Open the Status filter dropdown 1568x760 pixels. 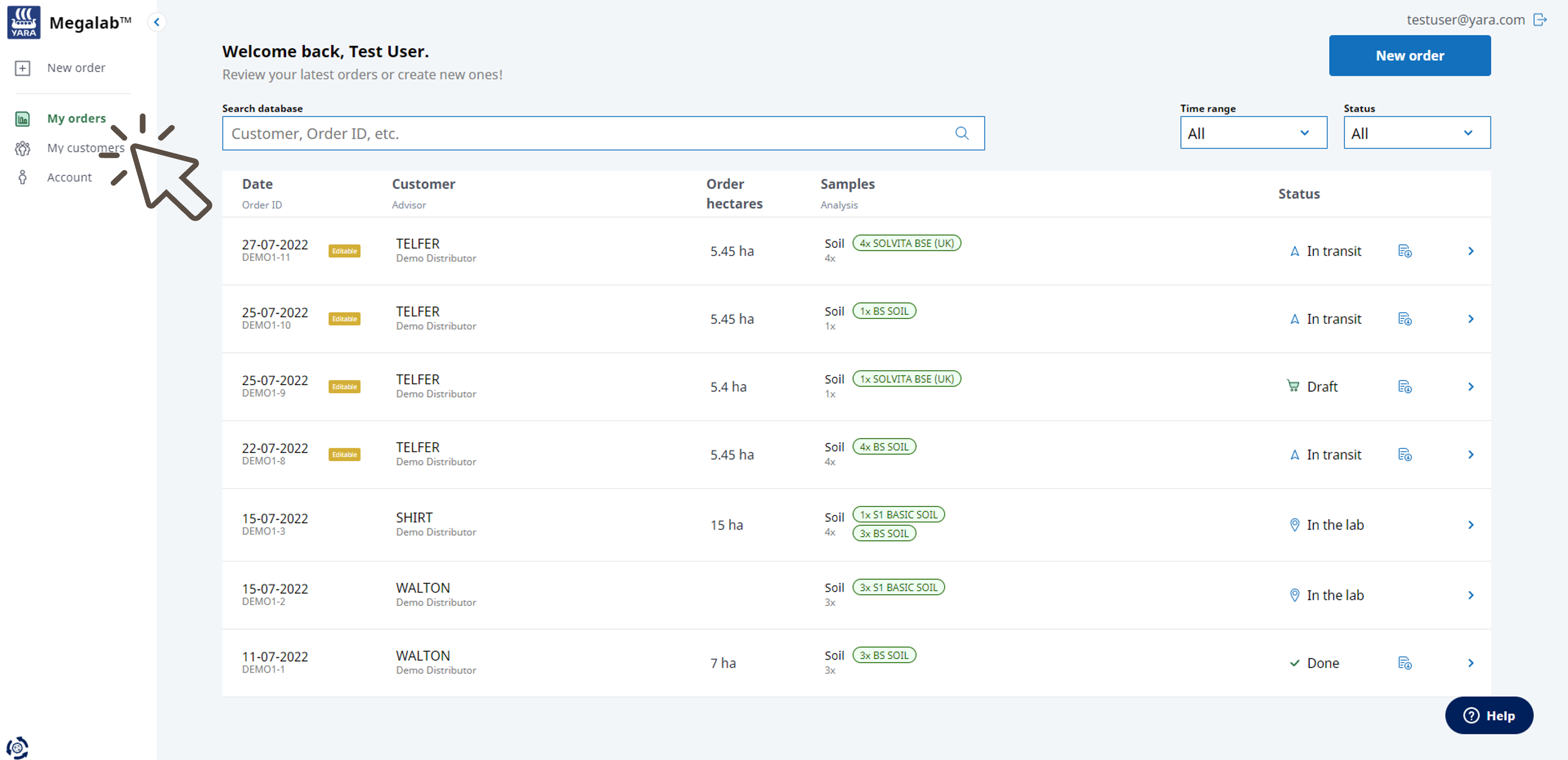pyautogui.click(x=1416, y=133)
